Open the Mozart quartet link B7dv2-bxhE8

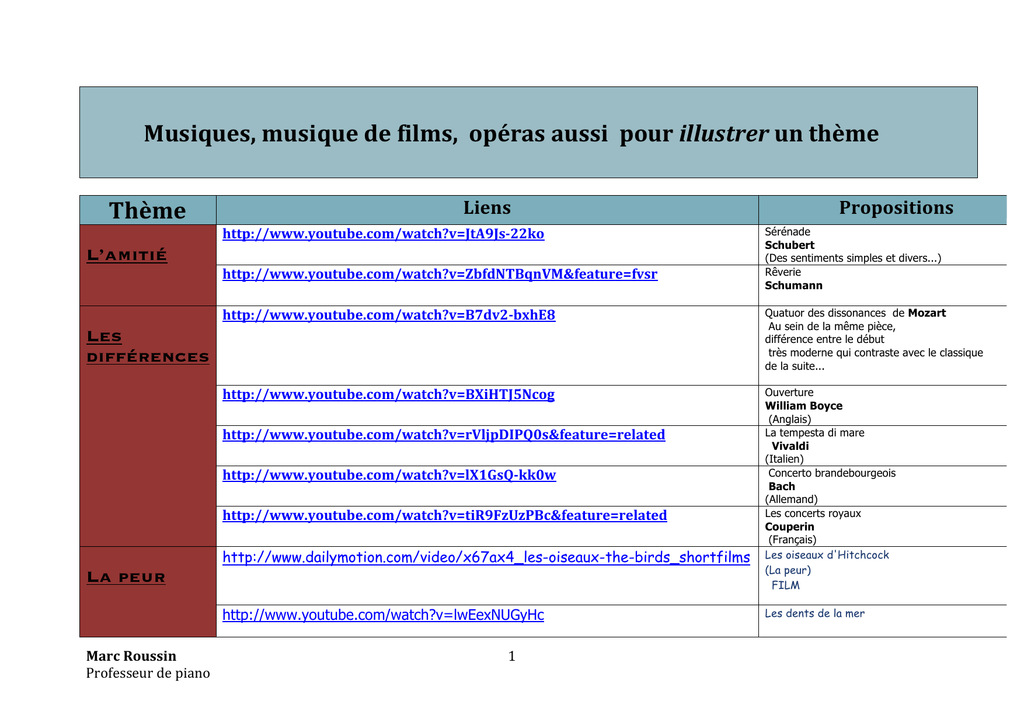pyautogui.click(x=389, y=315)
